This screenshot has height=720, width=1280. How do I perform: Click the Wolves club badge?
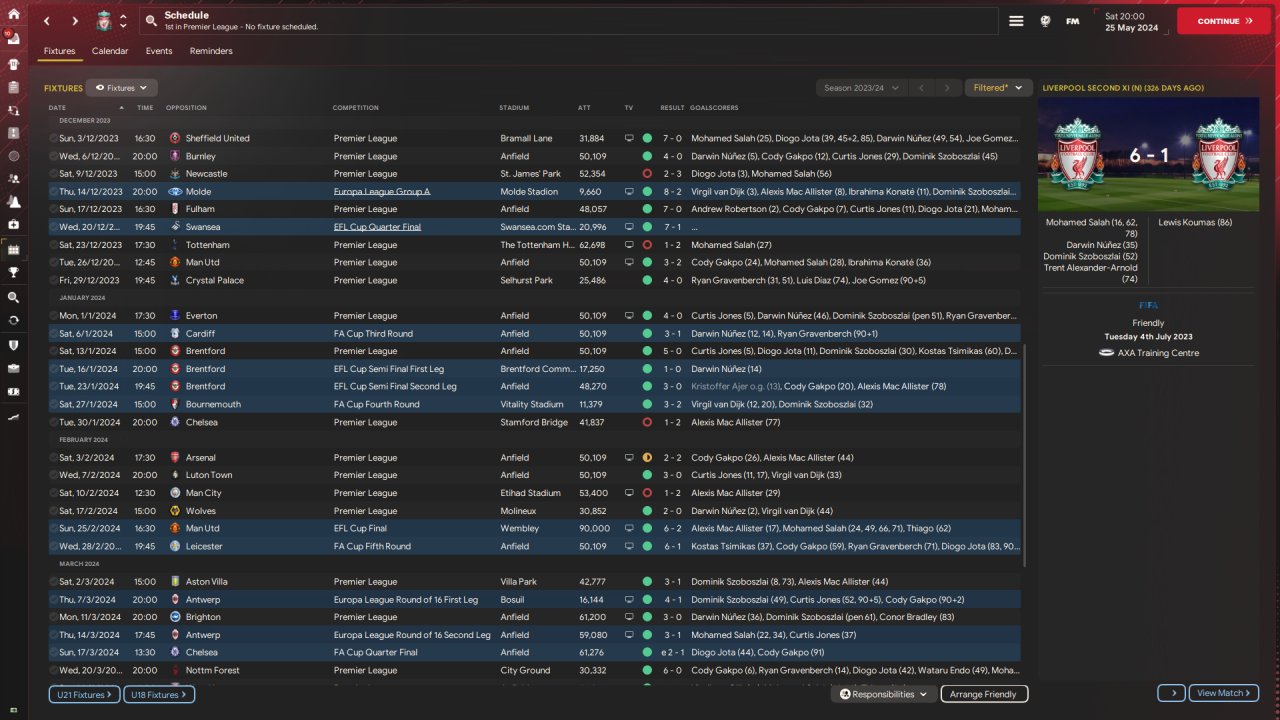pos(176,511)
